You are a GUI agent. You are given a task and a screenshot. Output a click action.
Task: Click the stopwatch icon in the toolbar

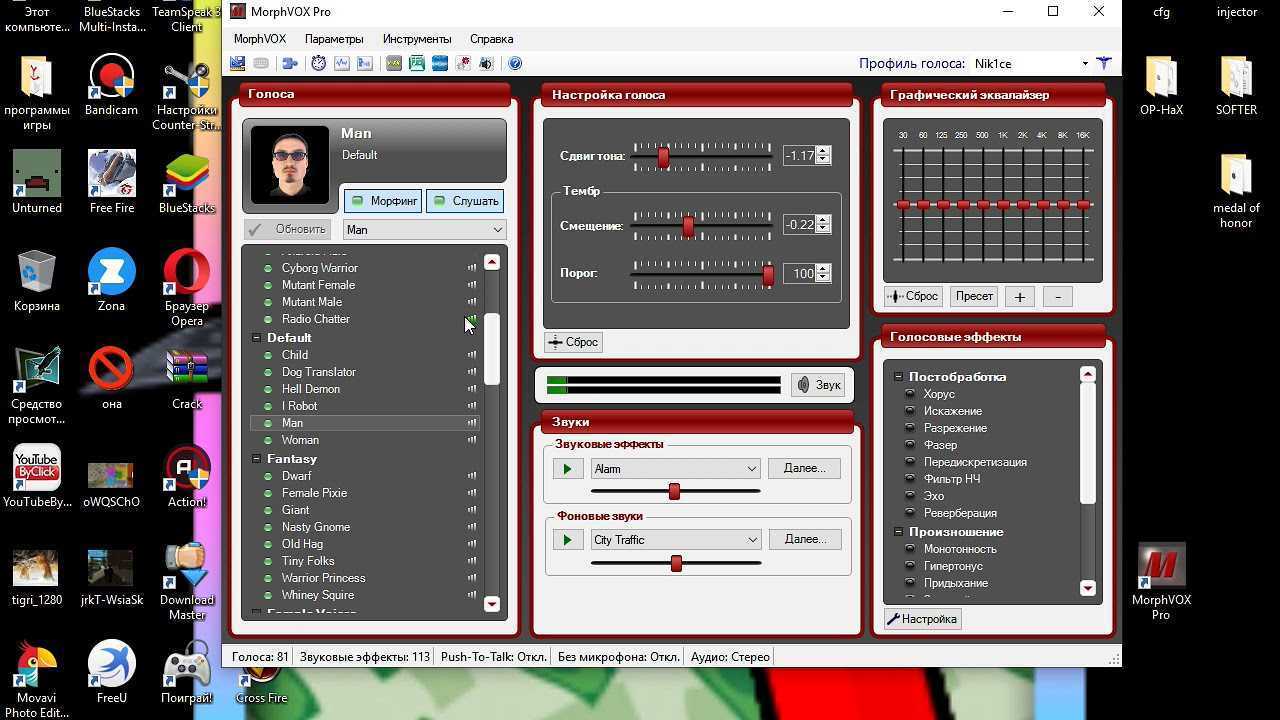point(318,63)
